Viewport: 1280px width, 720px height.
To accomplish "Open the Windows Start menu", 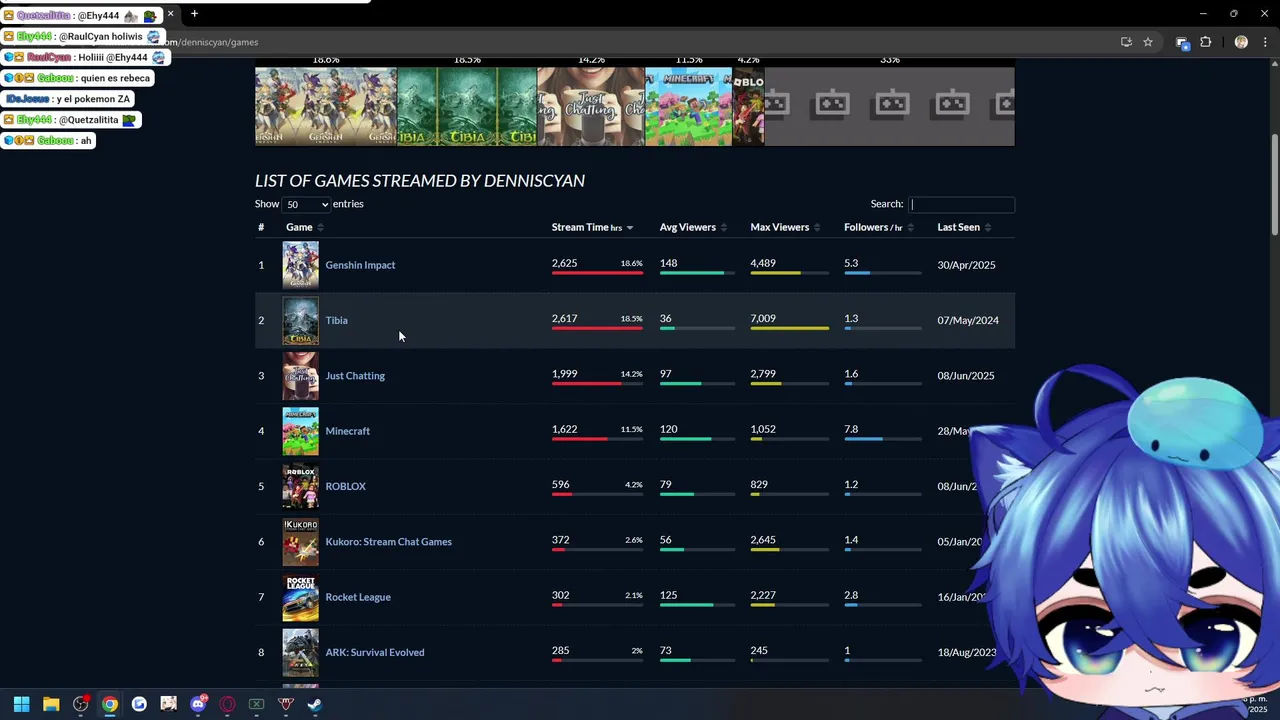I will [21, 704].
